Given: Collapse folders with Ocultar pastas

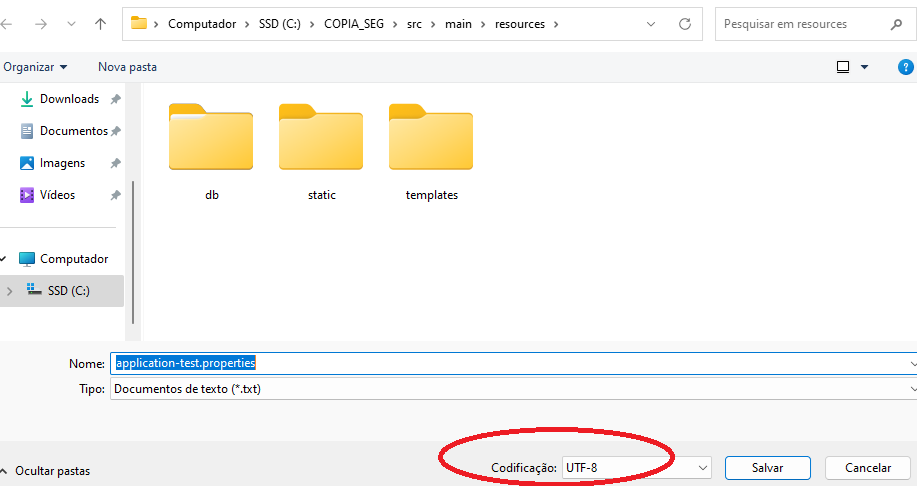Looking at the screenshot, I should point(46,471).
